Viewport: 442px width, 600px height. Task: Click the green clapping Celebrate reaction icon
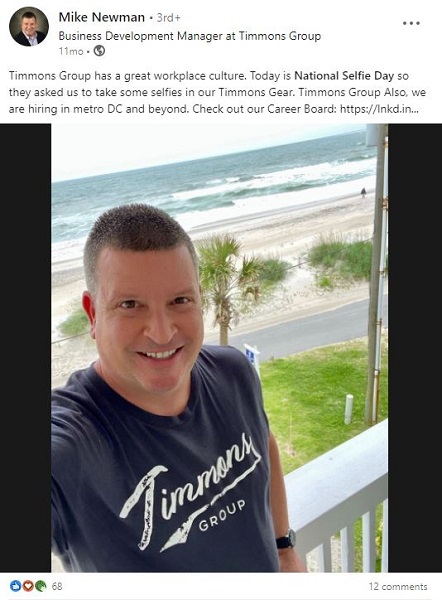tap(41, 586)
